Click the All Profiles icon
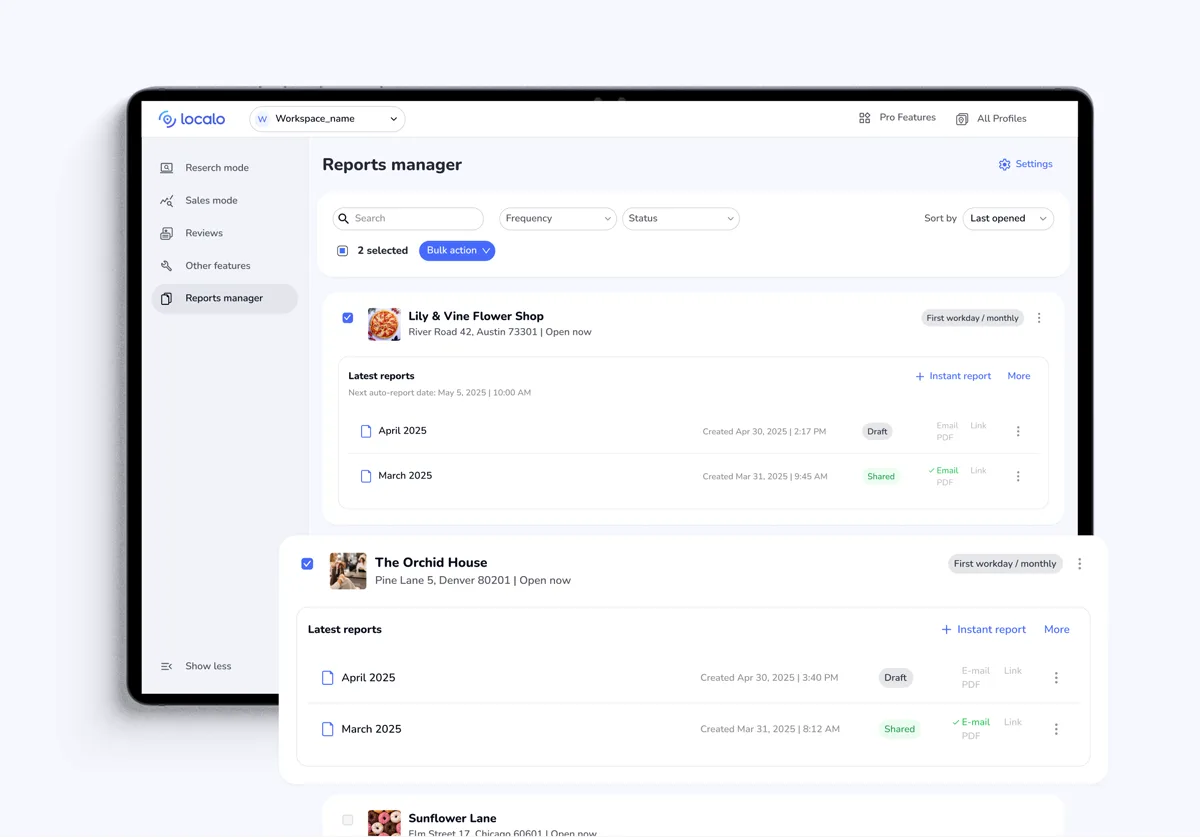The width and height of the screenshot is (1200, 837). (962, 119)
